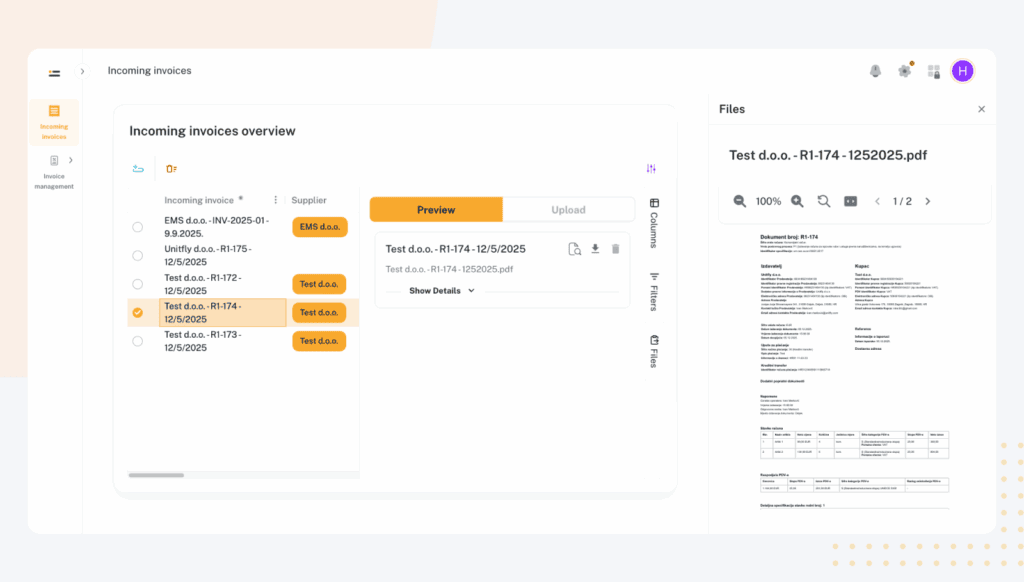Delete the attached invoice via trash icon

(616, 248)
